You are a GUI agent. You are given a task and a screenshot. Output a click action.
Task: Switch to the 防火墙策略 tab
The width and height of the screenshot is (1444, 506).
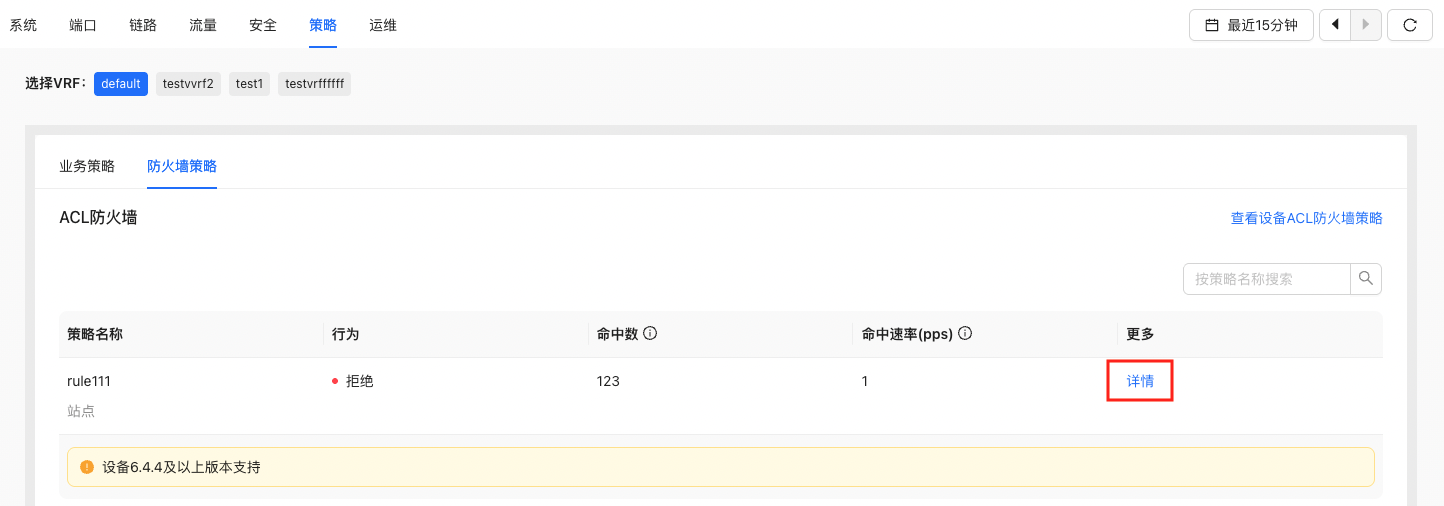click(182, 166)
